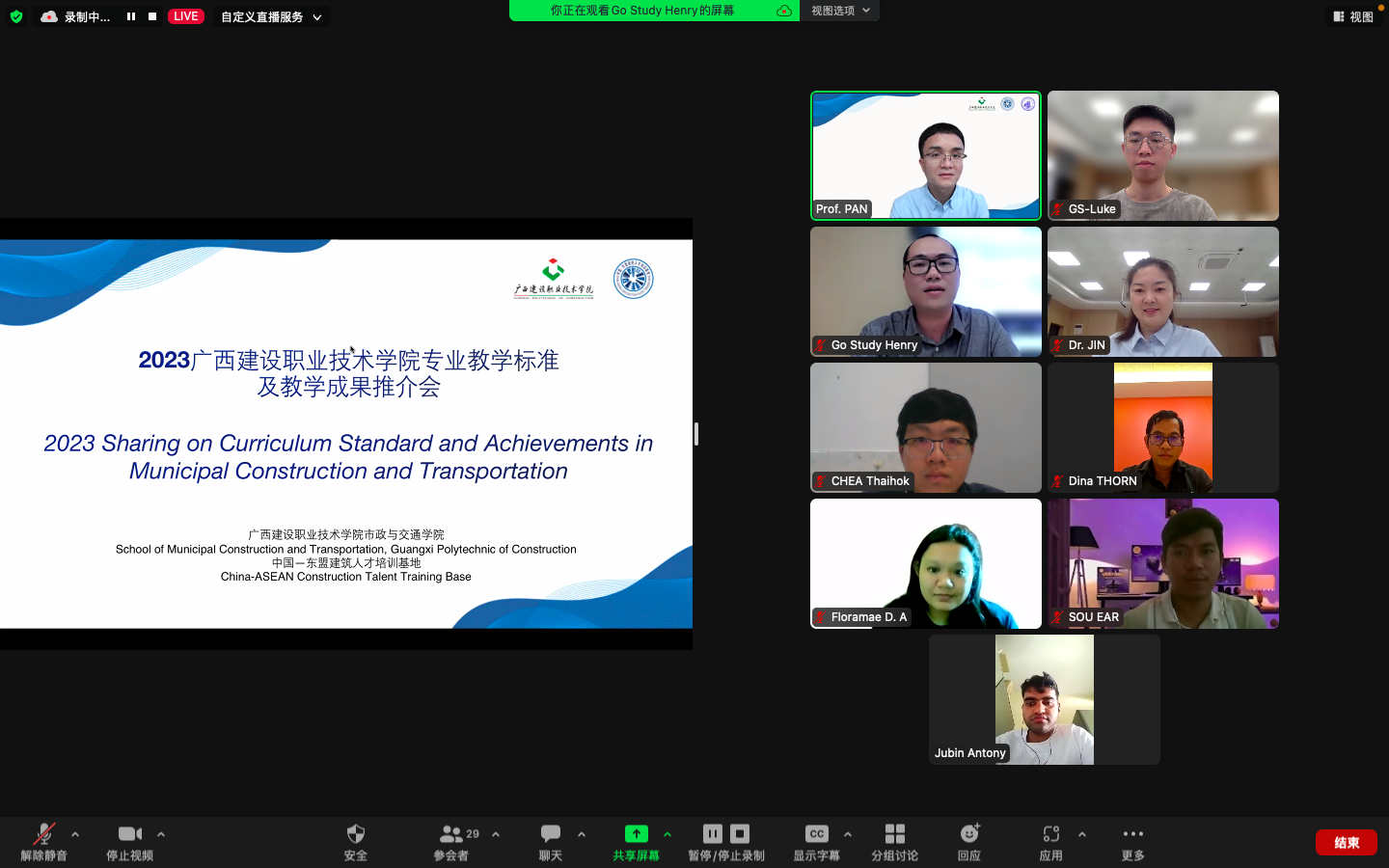Image resolution: width=1389 pixels, height=868 pixels.
Task: Open the More menu with three dots
Action: click(1132, 834)
